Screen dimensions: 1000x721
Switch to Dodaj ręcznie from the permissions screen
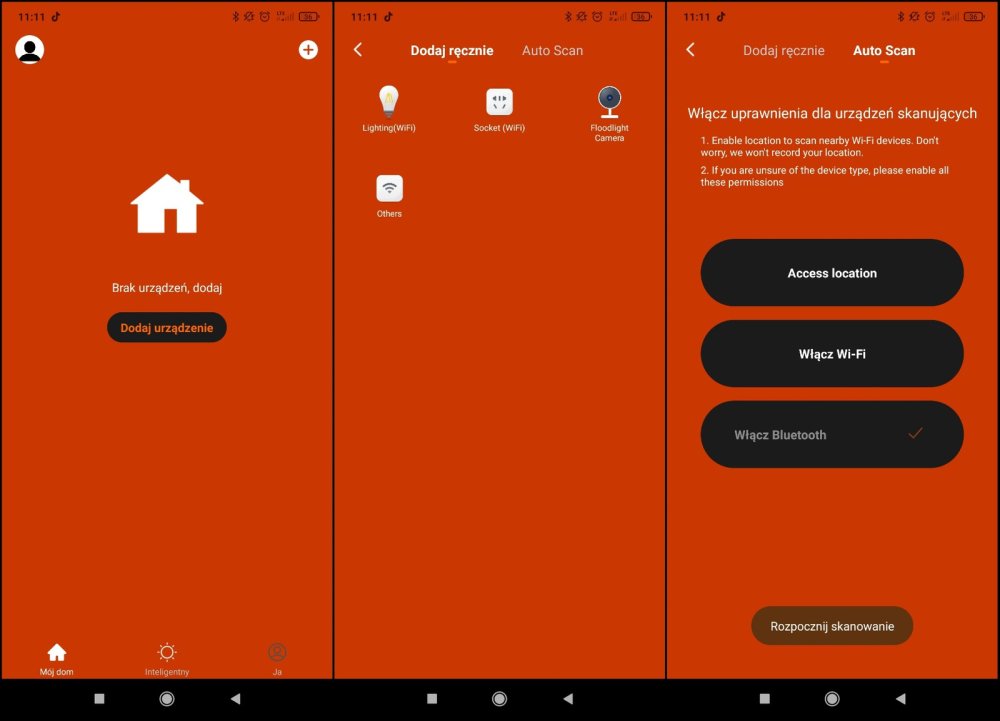[x=784, y=51]
